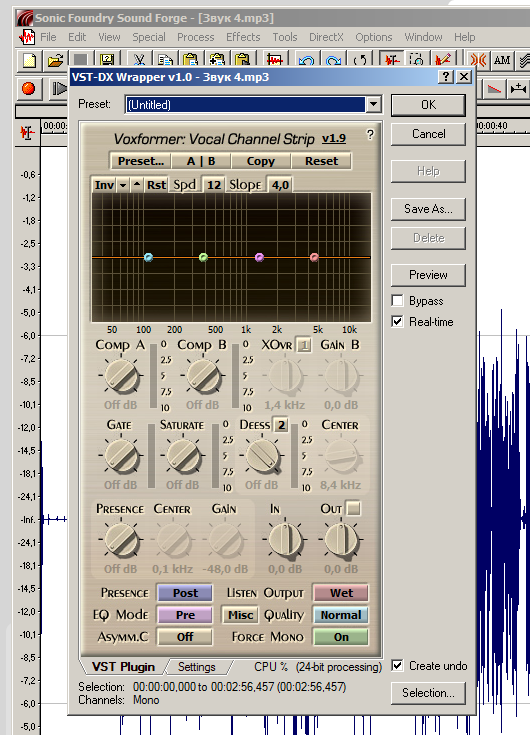This screenshot has height=735, width=530.
Task: Click the crossfade icon left of AM
Action: coord(478,60)
